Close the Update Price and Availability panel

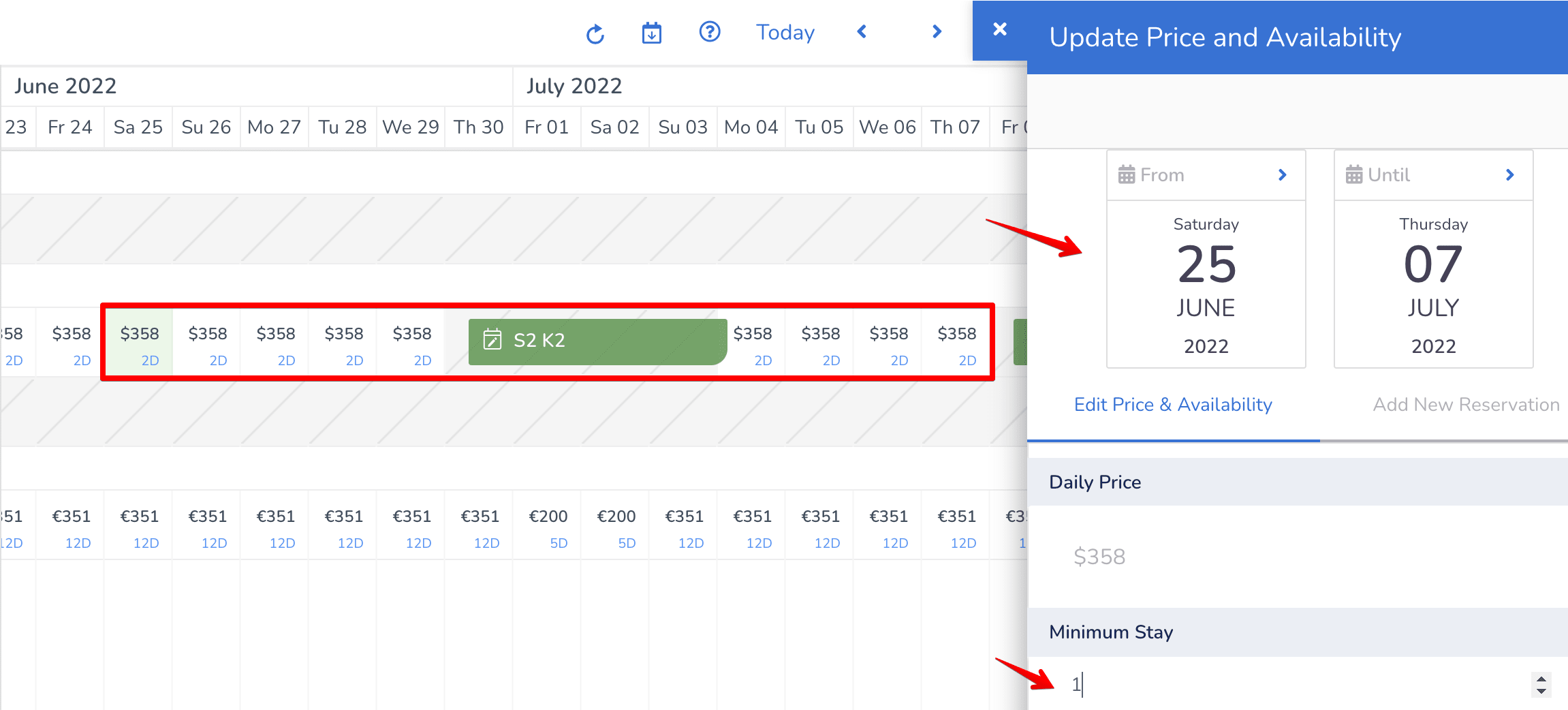pyautogui.click(x=1000, y=29)
